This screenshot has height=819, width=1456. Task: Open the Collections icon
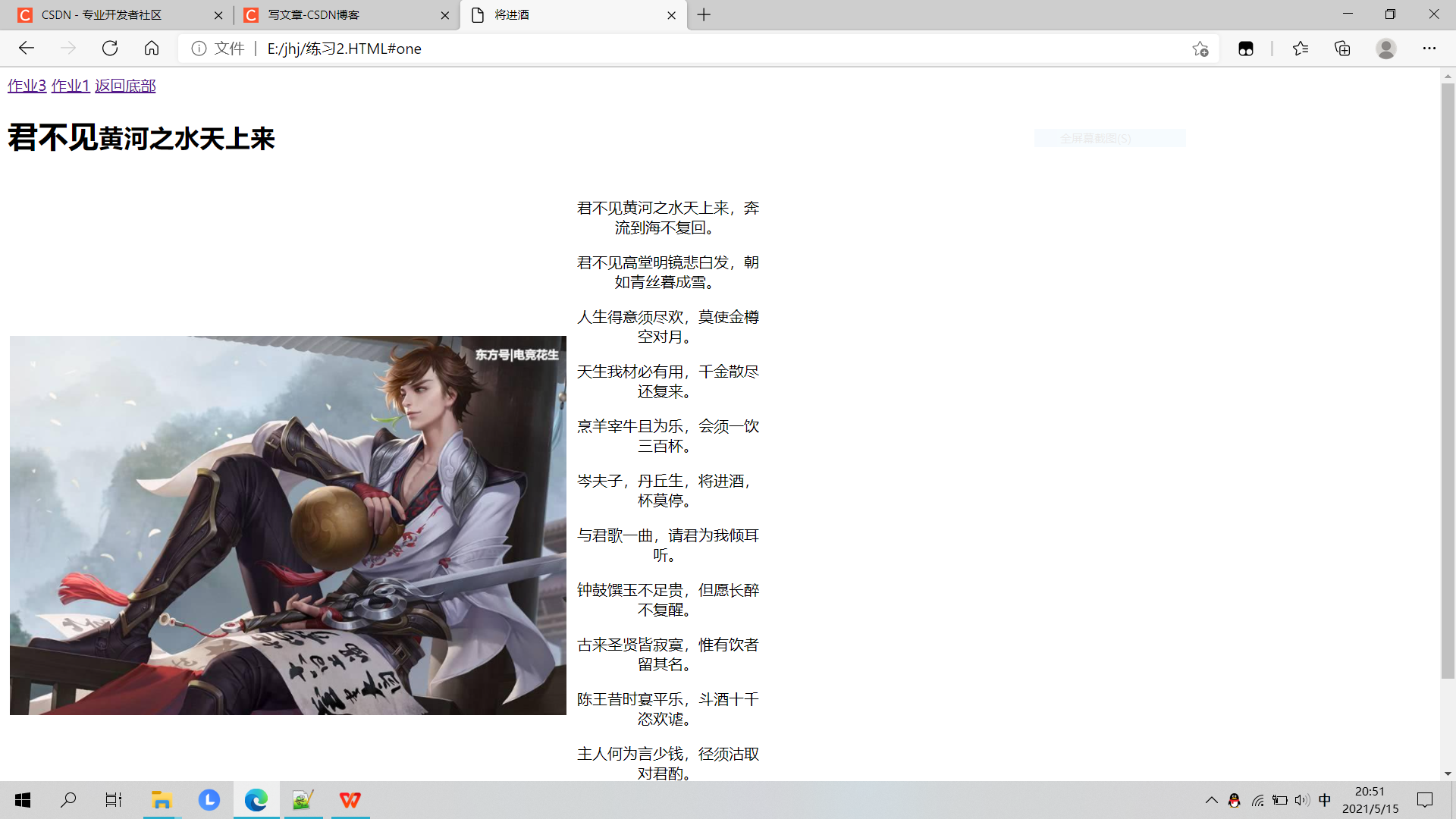click(1342, 49)
